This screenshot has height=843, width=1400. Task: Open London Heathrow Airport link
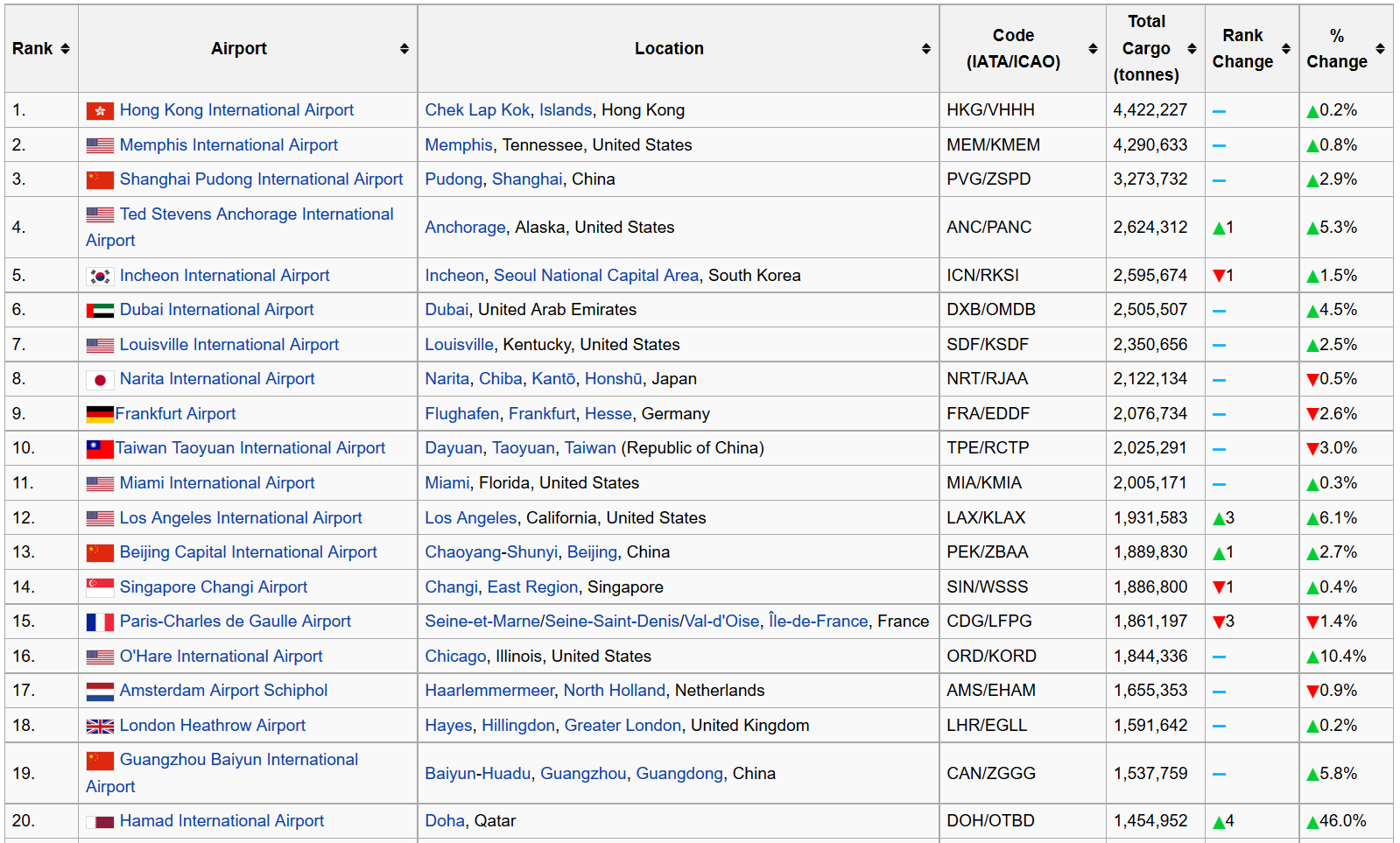212,726
